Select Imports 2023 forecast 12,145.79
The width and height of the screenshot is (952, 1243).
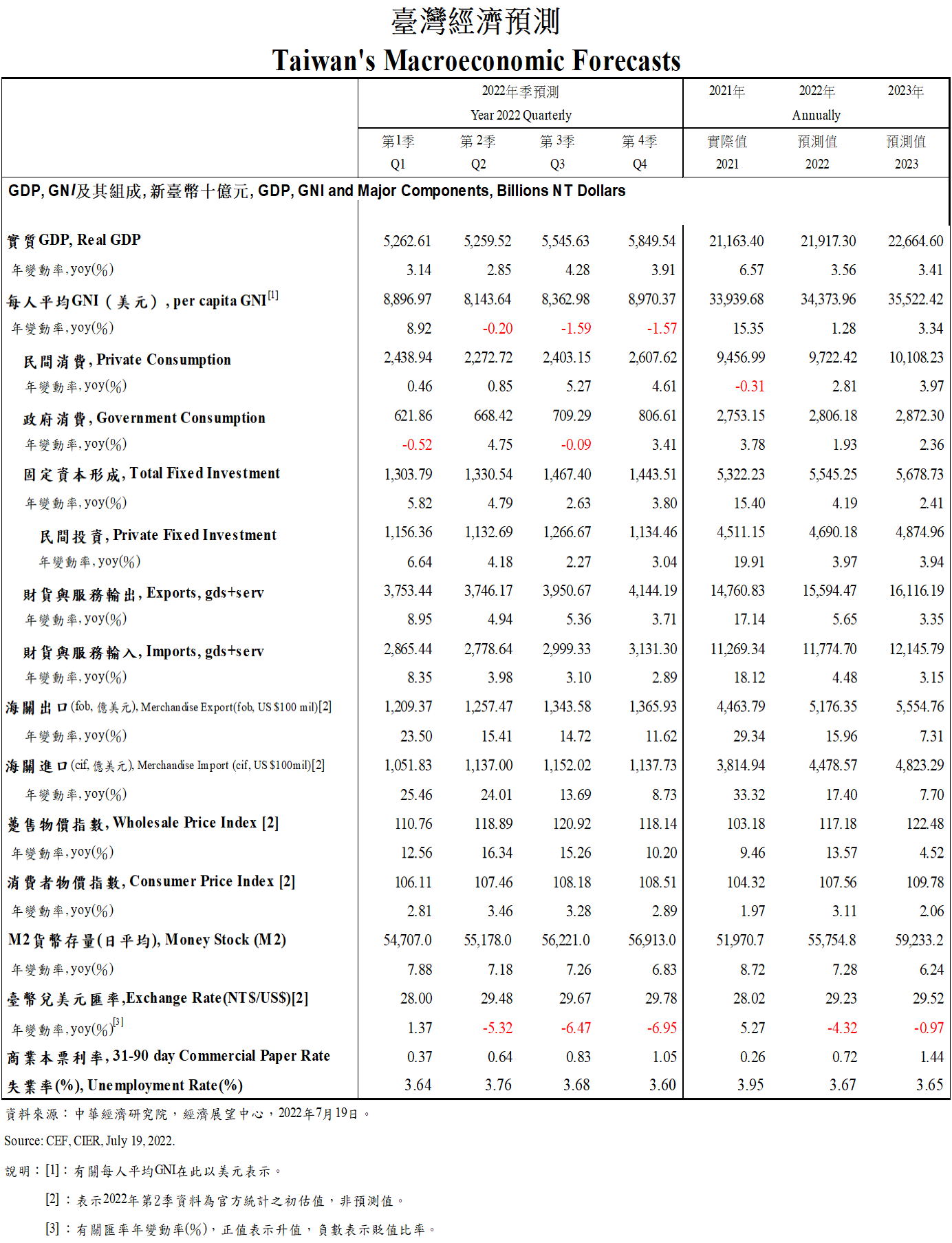pyautogui.click(x=916, y=649)
